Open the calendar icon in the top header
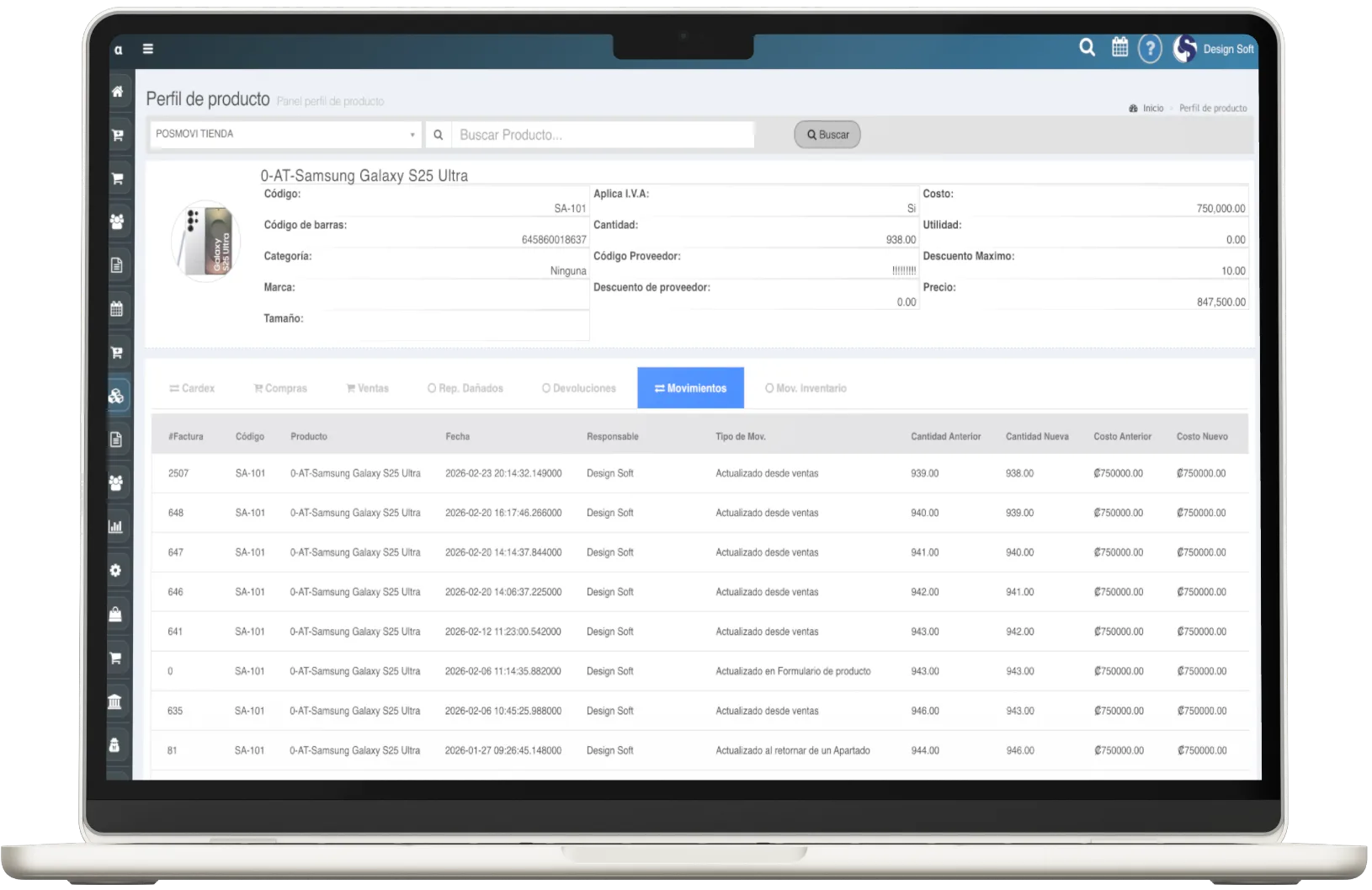 [1119, 48]
